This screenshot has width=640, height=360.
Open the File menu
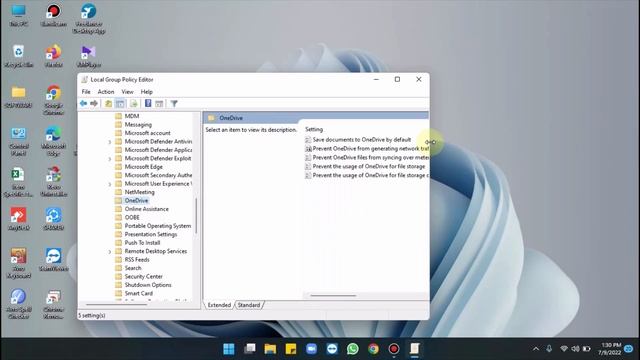[x=86, y=92]
